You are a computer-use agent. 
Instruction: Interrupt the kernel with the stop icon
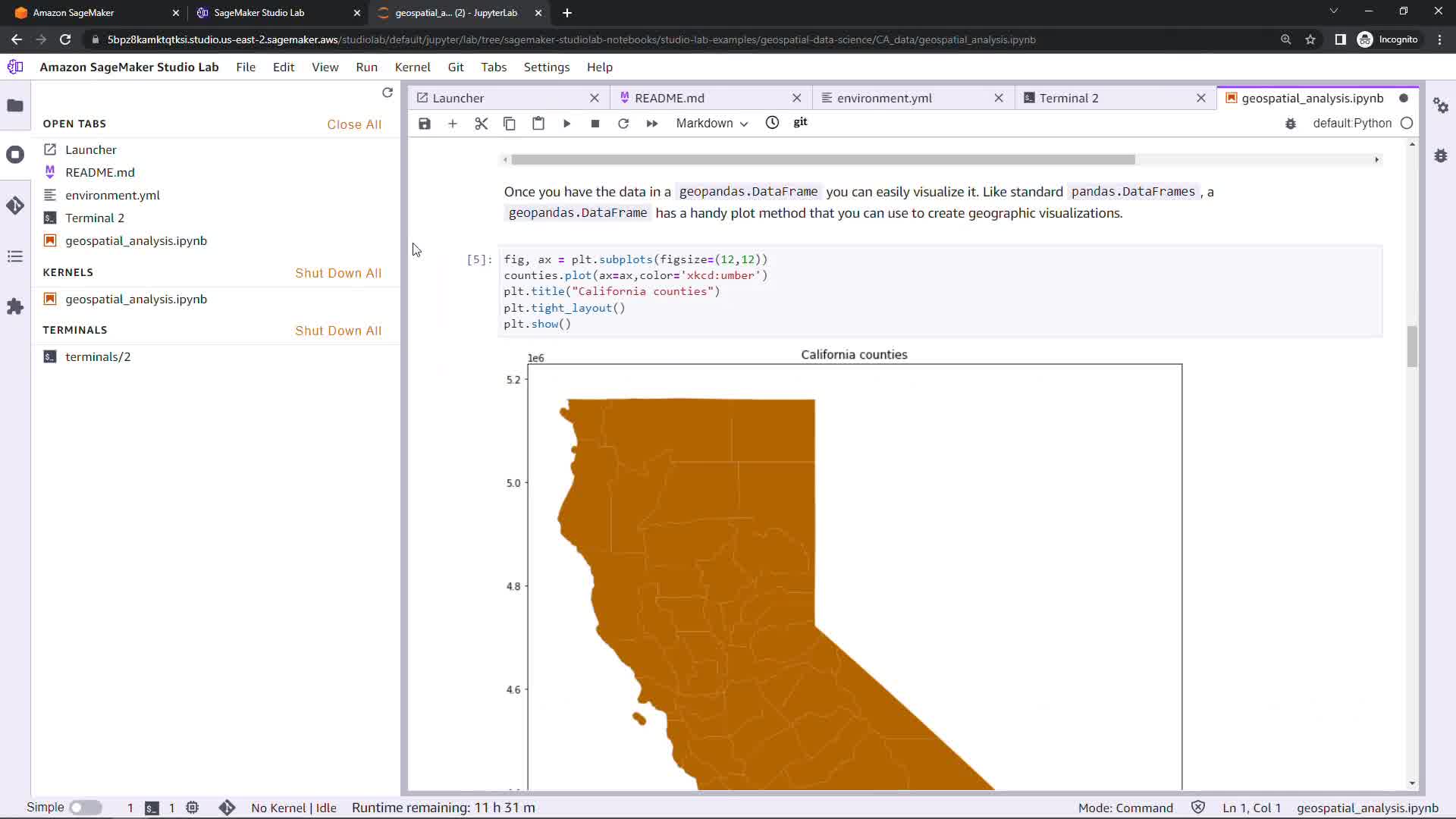click(595, 124)
